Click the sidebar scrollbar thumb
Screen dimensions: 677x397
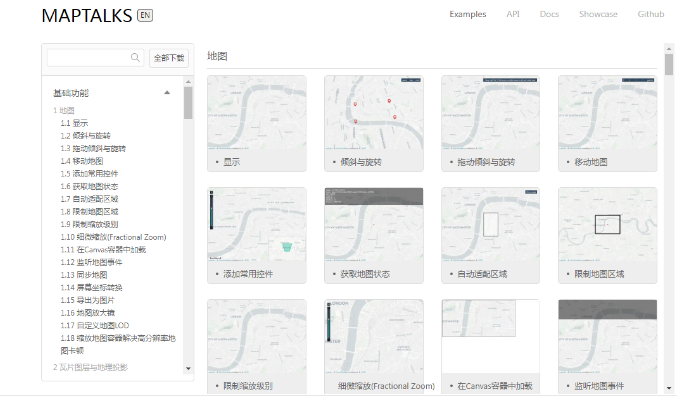(x=188, y=103)
